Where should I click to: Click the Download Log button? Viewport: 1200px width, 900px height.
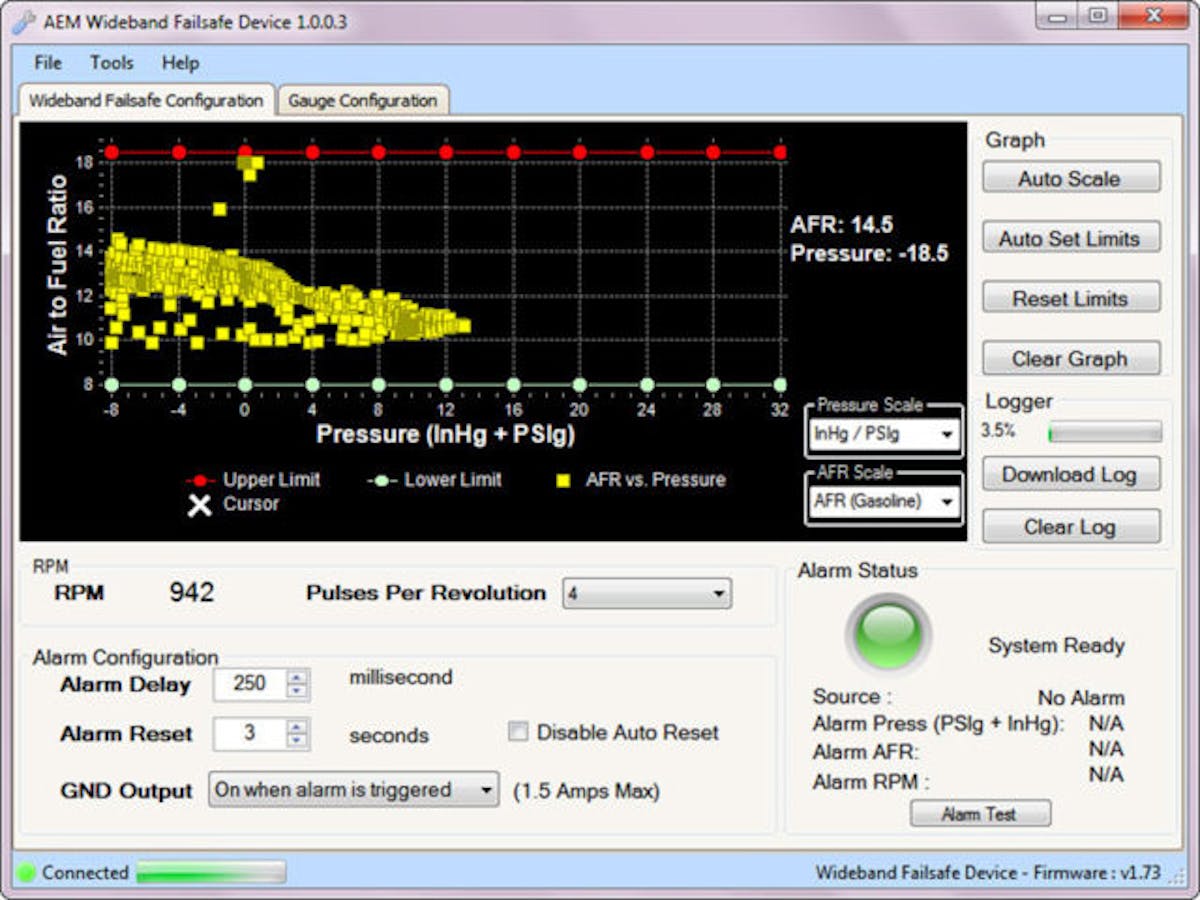(x=1070, y=474)
